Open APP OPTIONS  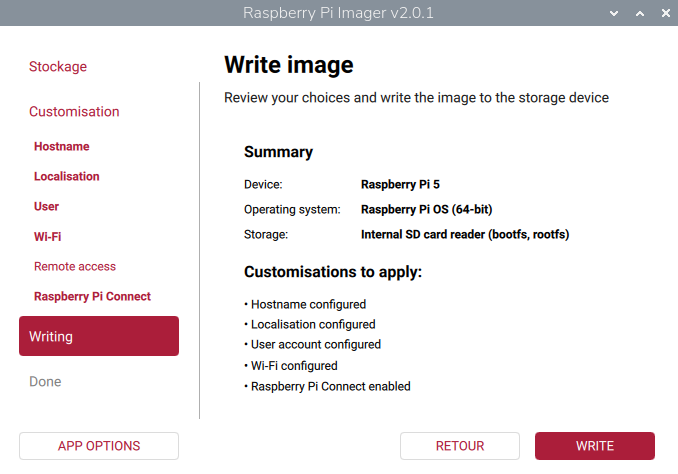[99, 446]
